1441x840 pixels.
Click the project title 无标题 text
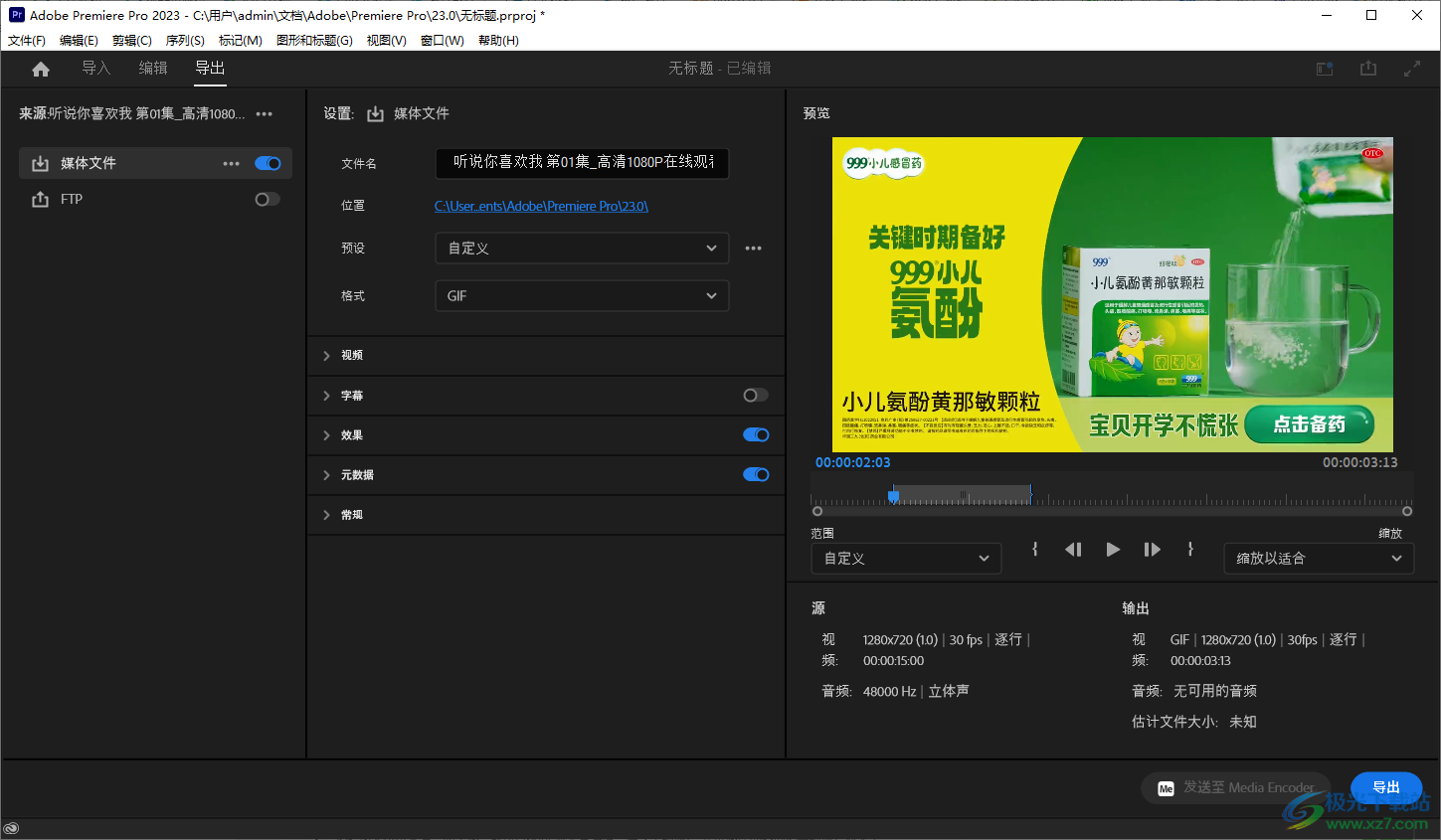pos(691,68)
